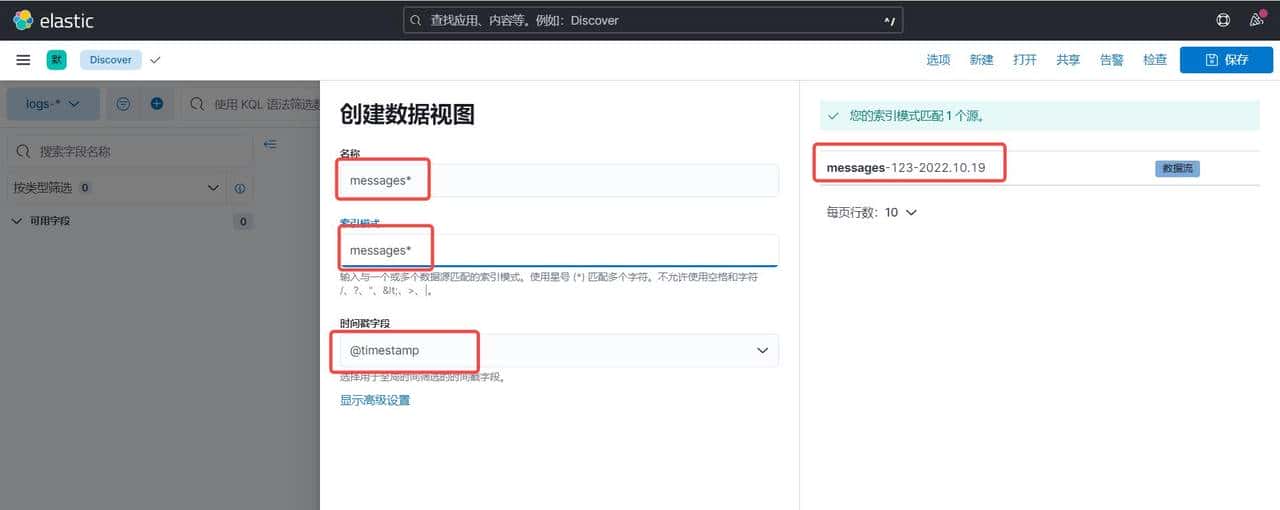Click the Share menu item
The width and height of the screenshot is (1280, 510).
[x=1068, y=60]
